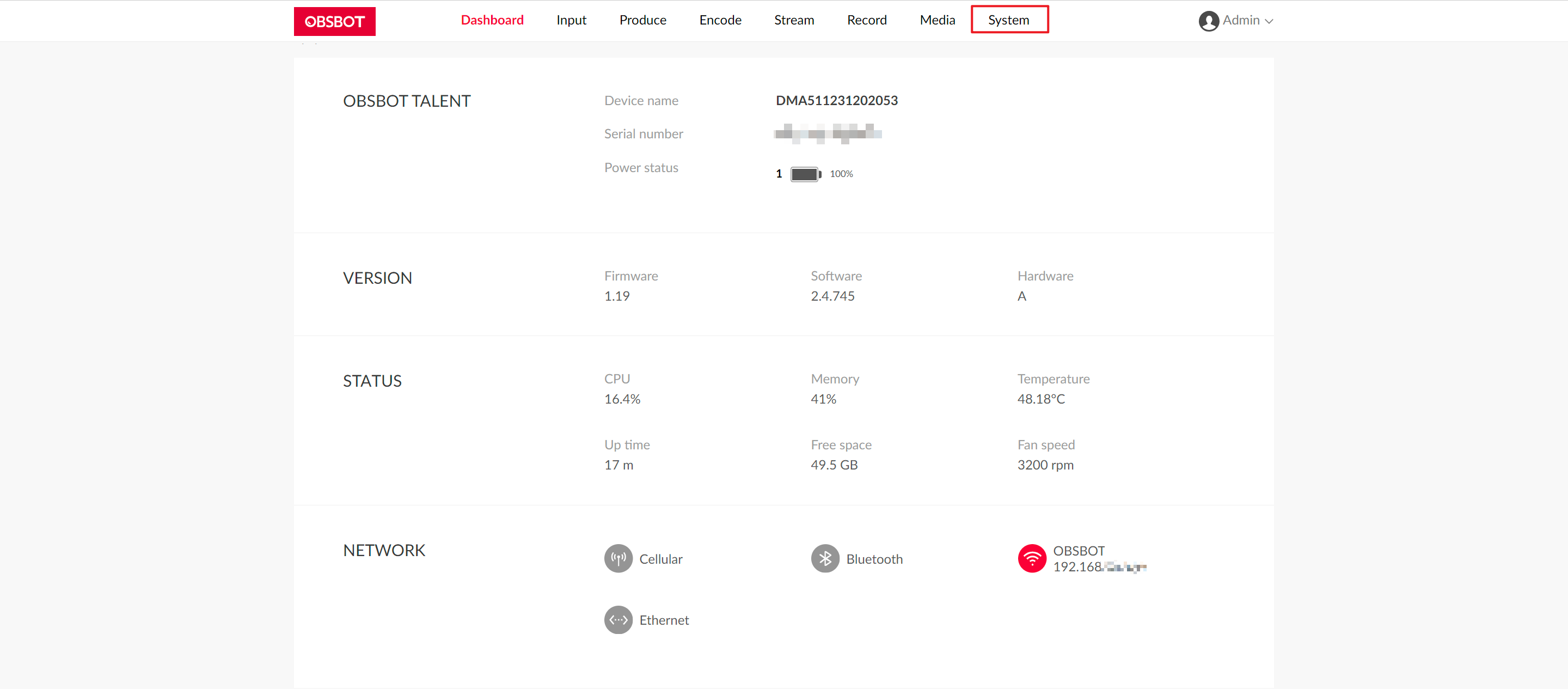Click the OBSBOT TALENT heading
This screenshot has height=689, width=1568.
point(407,101)
